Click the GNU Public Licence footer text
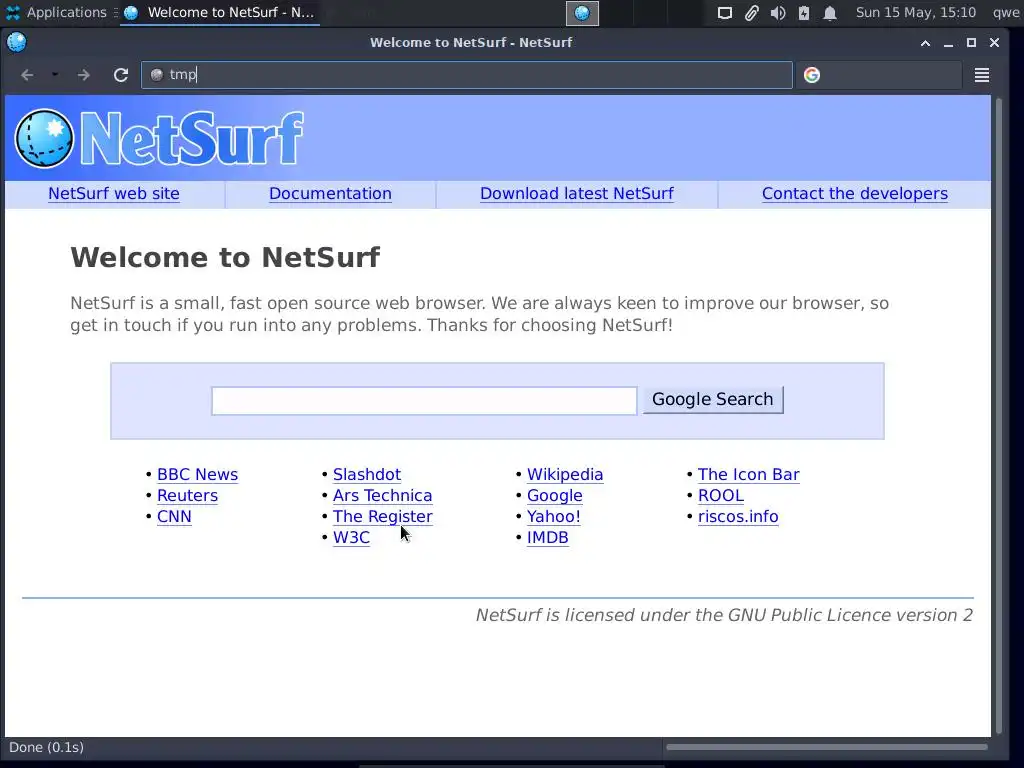Viewport: 1024px width, 768px height. 724,615
